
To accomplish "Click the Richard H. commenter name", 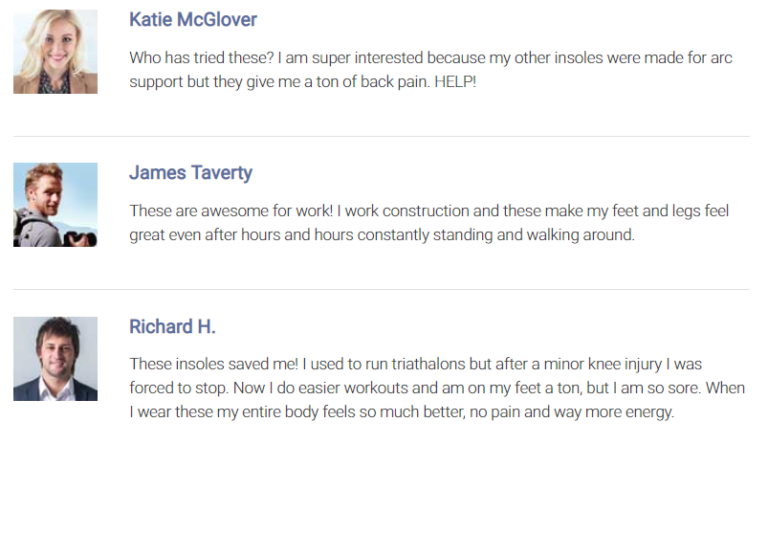I will pyautogui.click(x=172, y=326).
